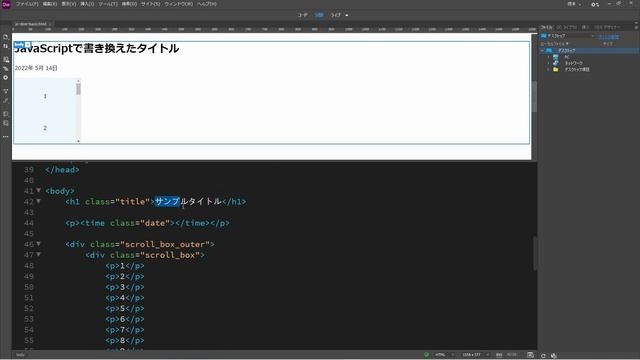Click the Apply Comment icon
The width and height of the screenshot is (640, 360).
click(6, 114)
